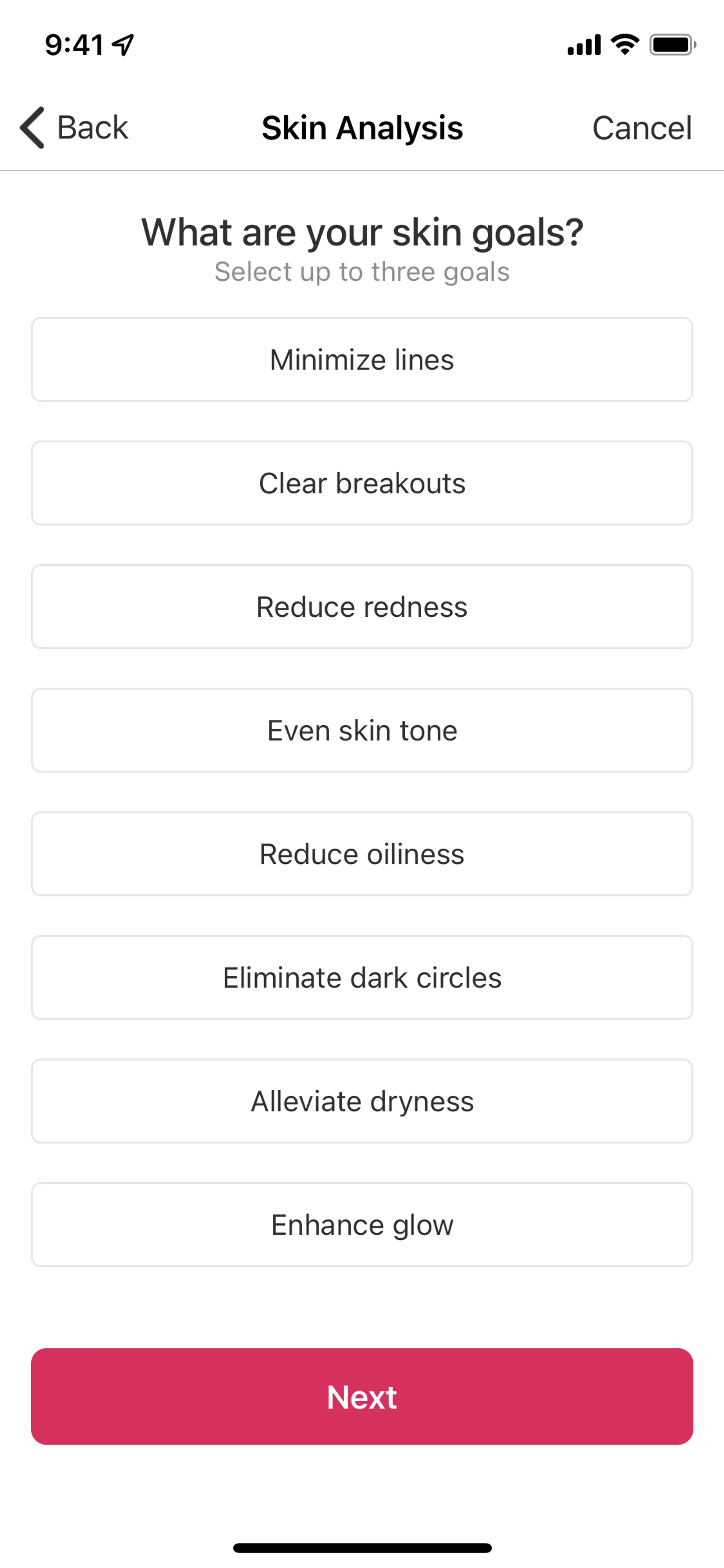Toggle the Enhance glow option
Image resolution: width=724 pixels, height=1568 pixels.
point(362,1225)
